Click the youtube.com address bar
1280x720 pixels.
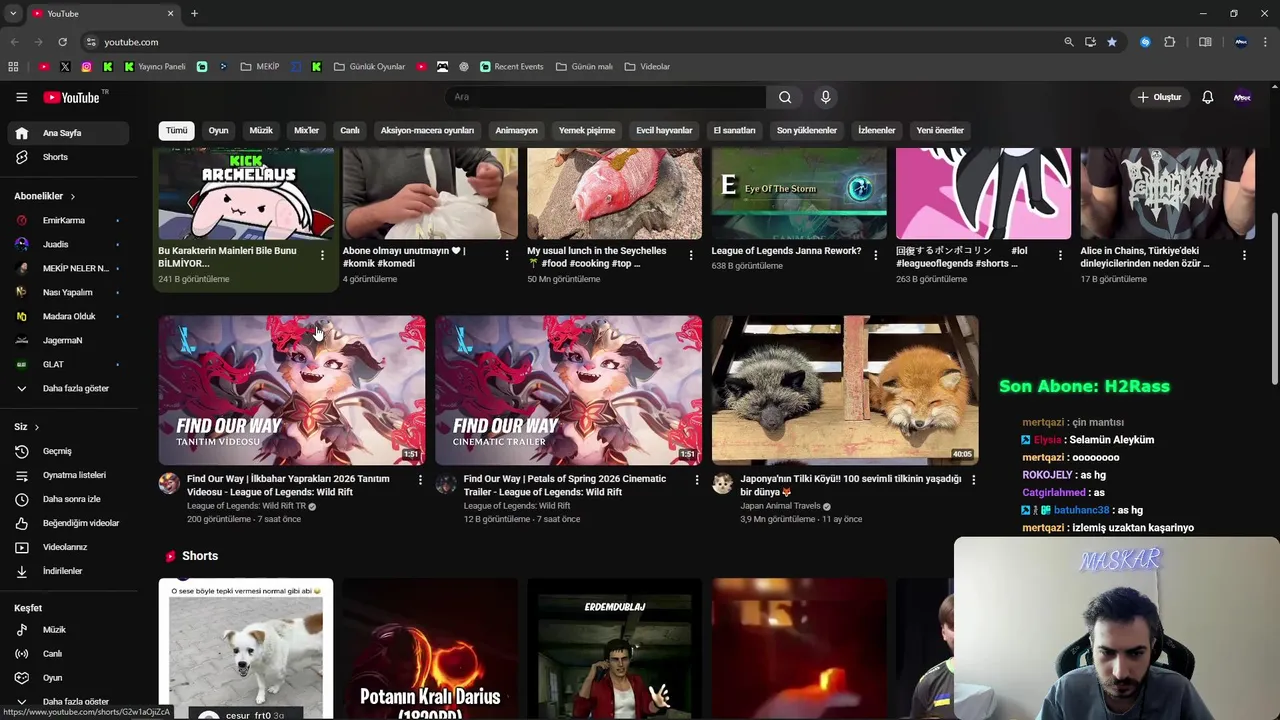click(570, 42)
